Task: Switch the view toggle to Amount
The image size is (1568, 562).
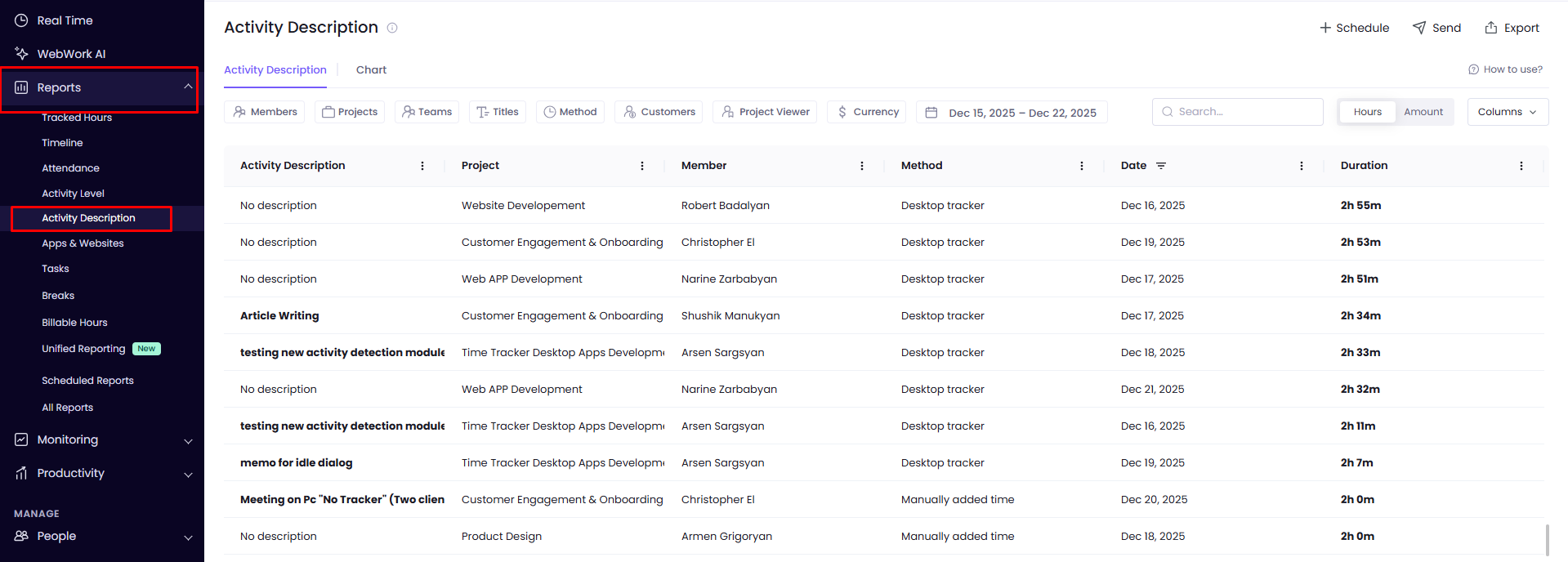Action: [1423, 112]
